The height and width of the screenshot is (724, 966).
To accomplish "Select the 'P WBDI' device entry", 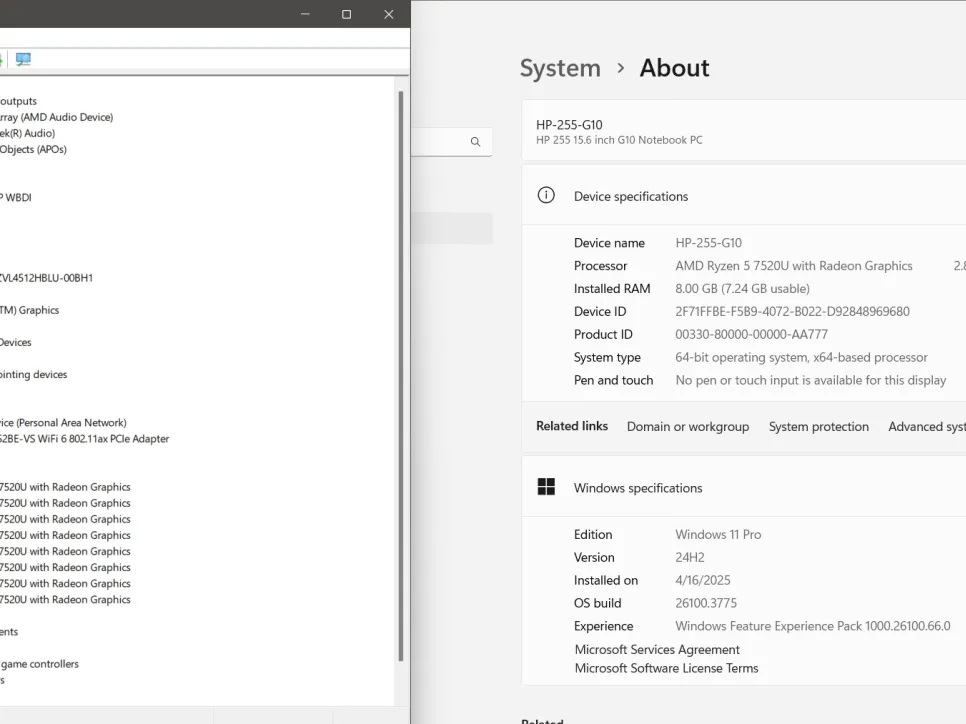I will [x=16, y=197].
